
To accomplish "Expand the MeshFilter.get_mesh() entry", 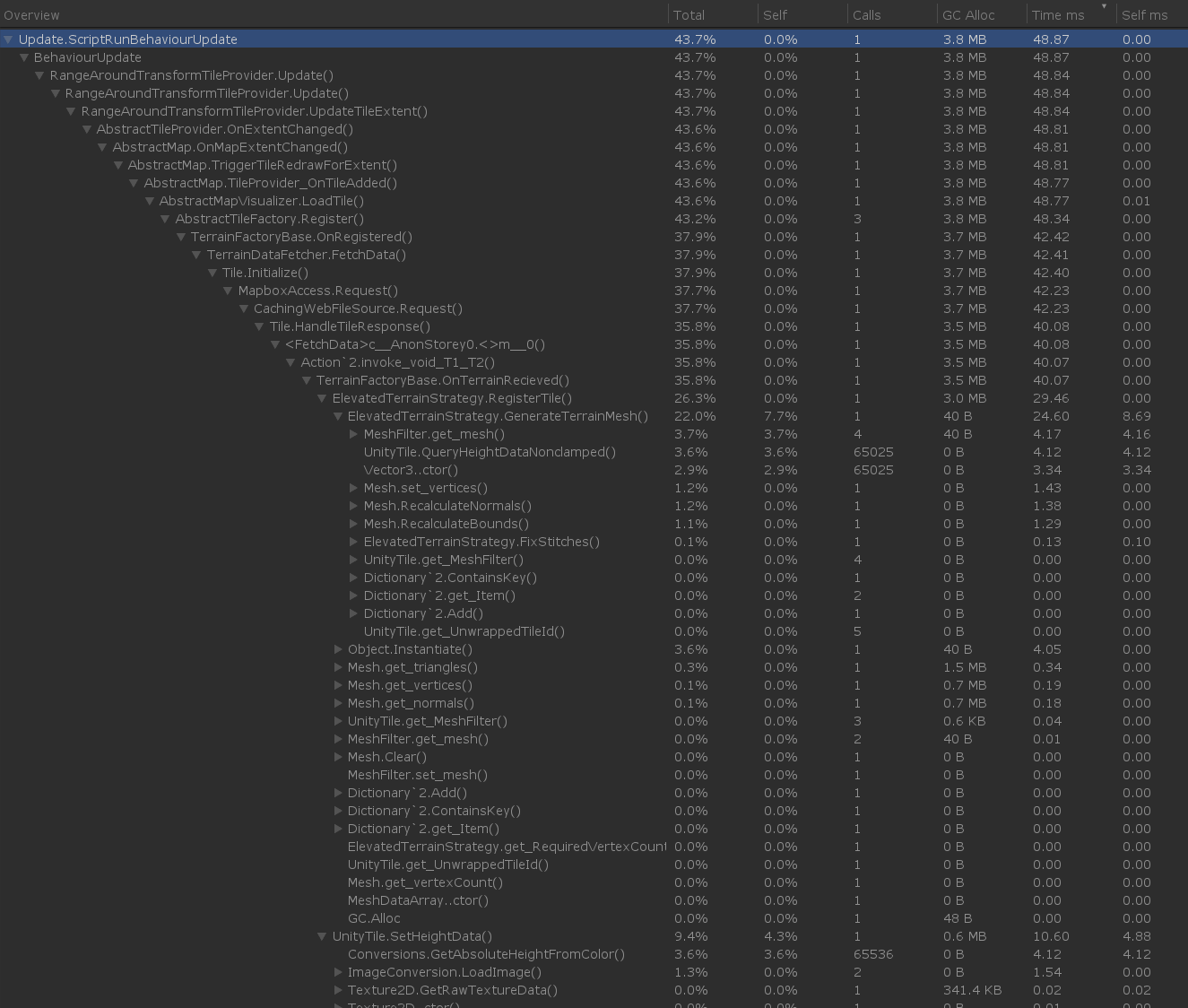I will 352,434.
